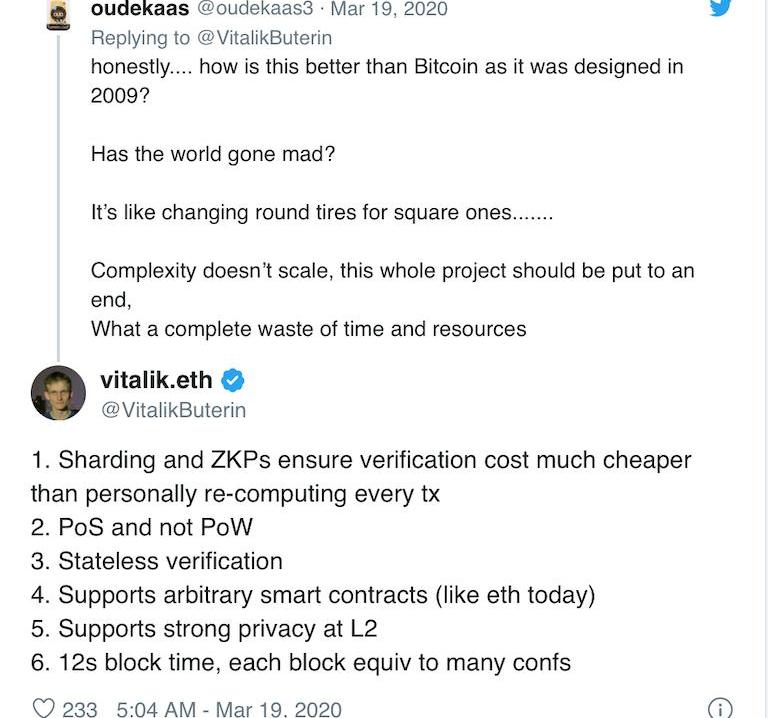The image size is (768, 718).
Task: Open the tweet info icon
Action: [719, 708]
